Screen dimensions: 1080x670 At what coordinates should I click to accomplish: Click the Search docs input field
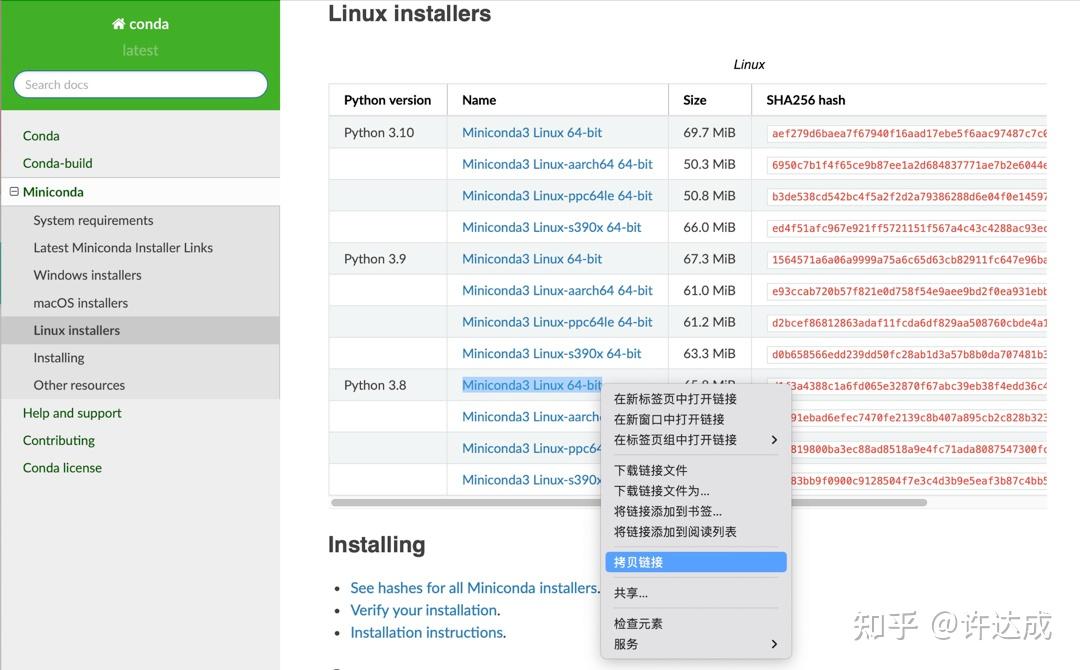141,85
